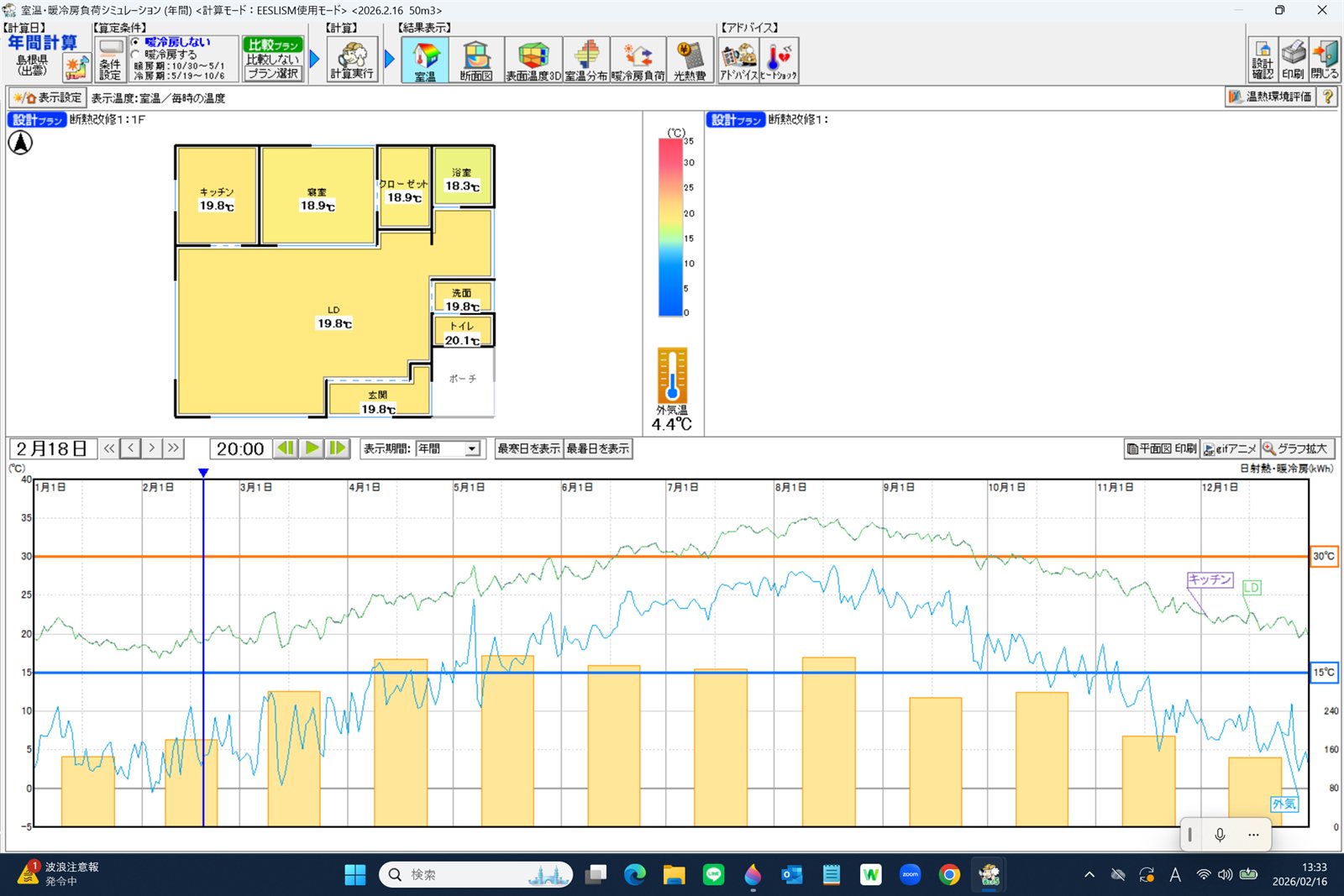Click the 表示設定 display settings button
This screenshot has width=1344, height=896.
pos(48,97)
